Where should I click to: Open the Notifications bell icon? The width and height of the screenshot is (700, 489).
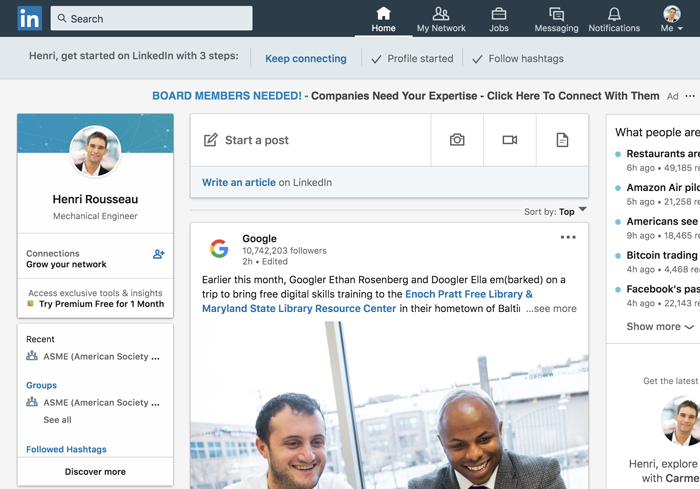pos(614,14)
